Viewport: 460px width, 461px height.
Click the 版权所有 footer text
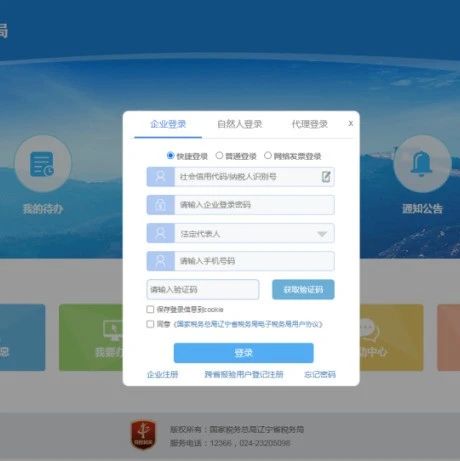pos(237,429)
